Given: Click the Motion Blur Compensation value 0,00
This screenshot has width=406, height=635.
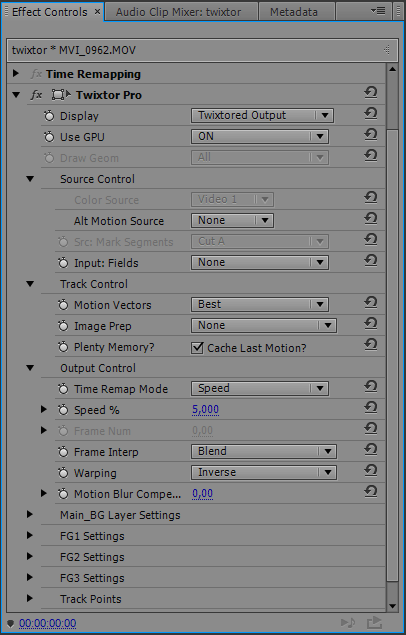Looking at the screenshot, I should [x=202, y=494].
